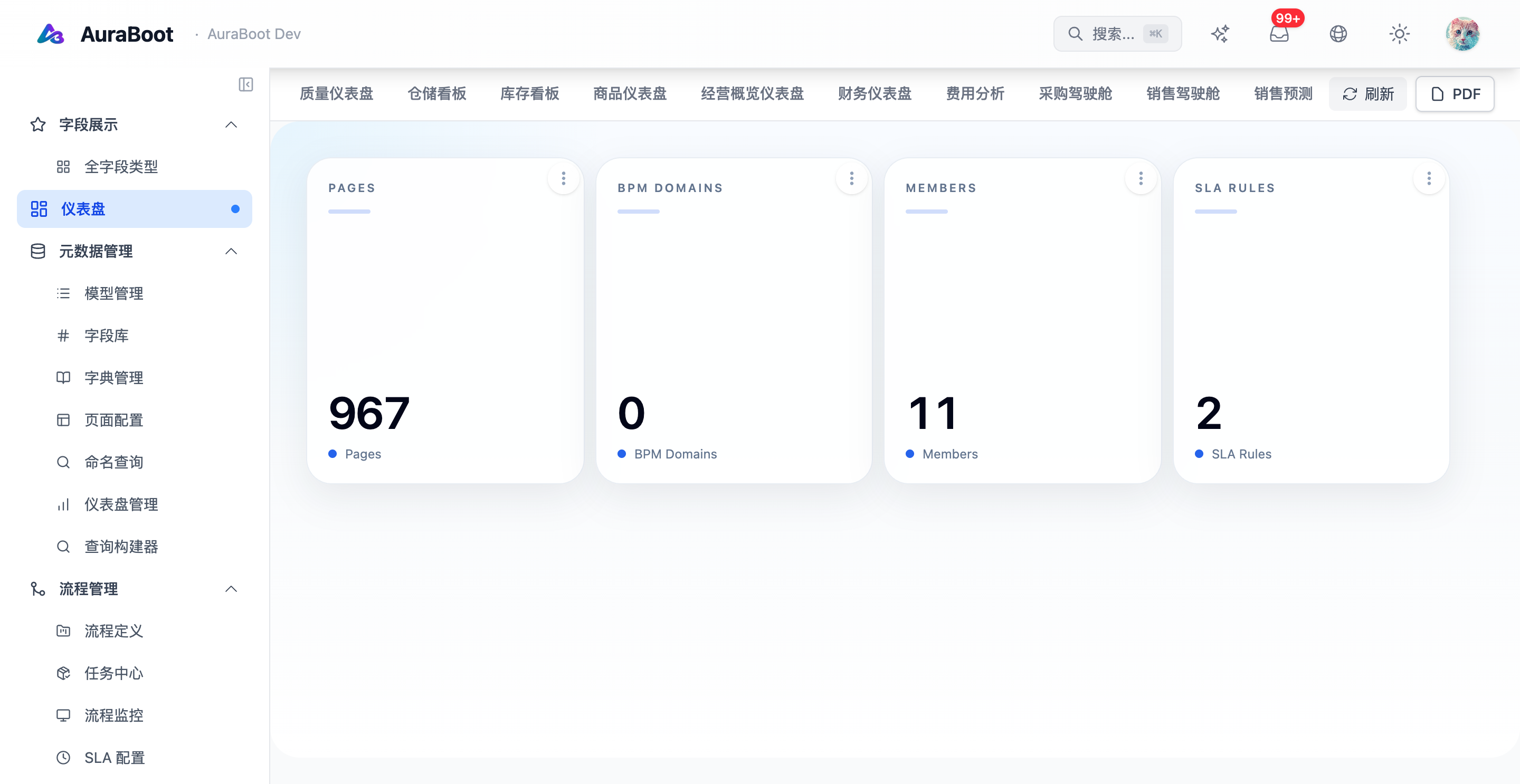Screen dimensions: 1520x784
Task: Open the 模型管理 label in sidebar
Action: coord(114,293)
